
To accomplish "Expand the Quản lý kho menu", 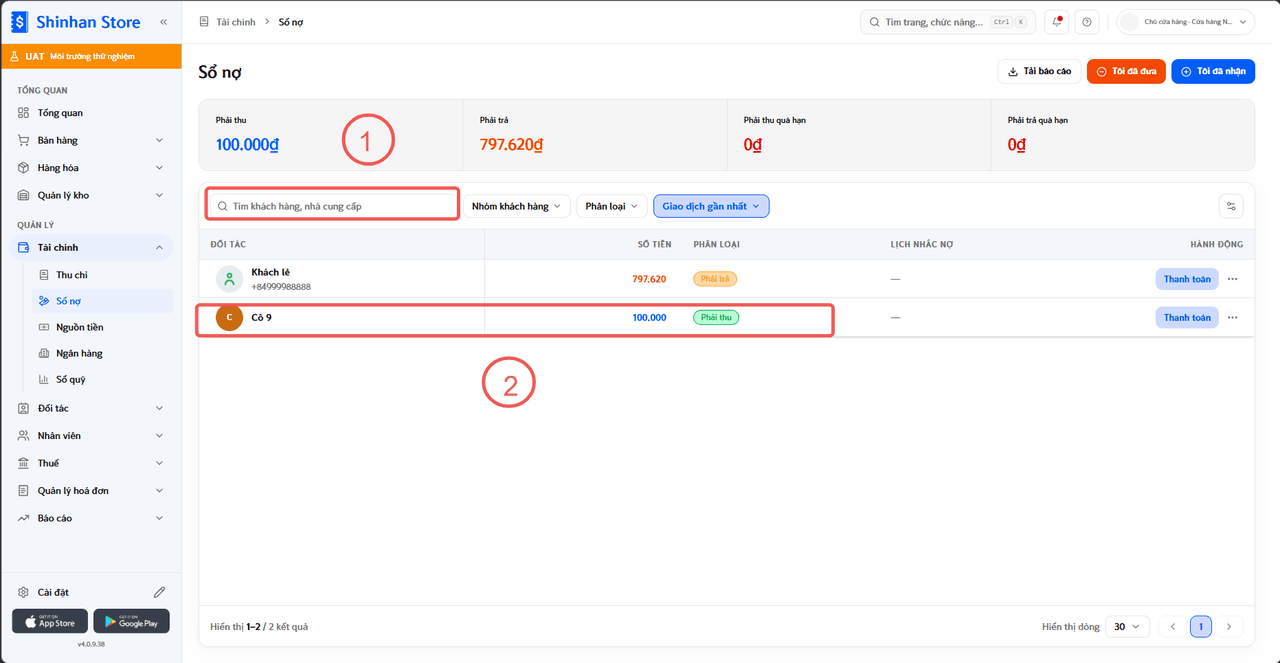I will coord(91,195).
